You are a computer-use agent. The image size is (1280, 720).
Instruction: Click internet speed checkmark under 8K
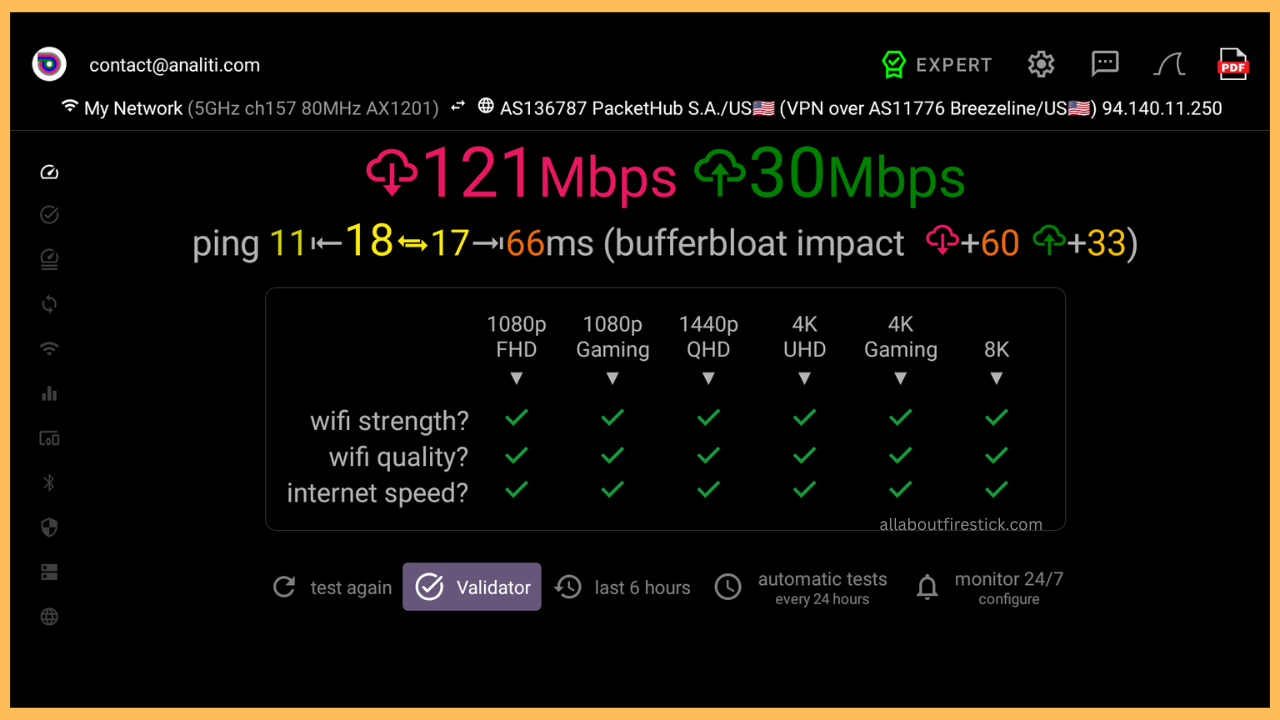(996, 490)
